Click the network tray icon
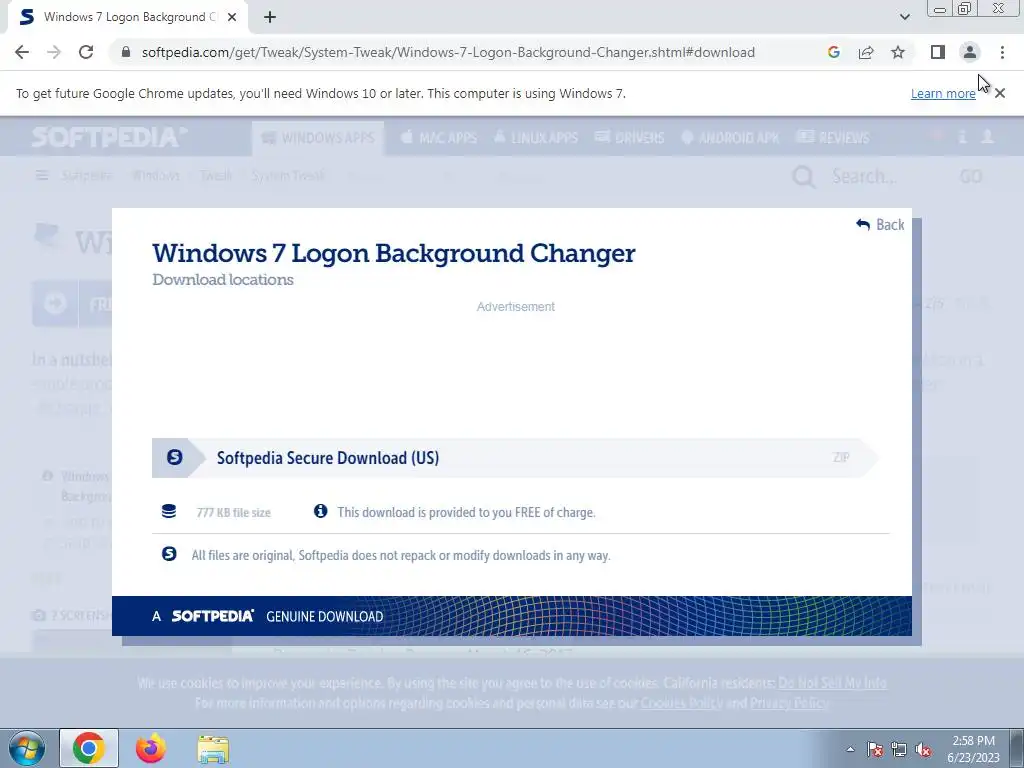 [899, 749]
